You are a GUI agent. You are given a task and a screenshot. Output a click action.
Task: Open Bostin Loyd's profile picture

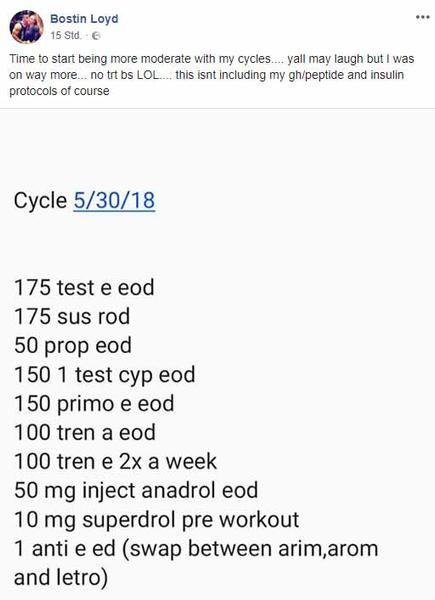(26, 27)
